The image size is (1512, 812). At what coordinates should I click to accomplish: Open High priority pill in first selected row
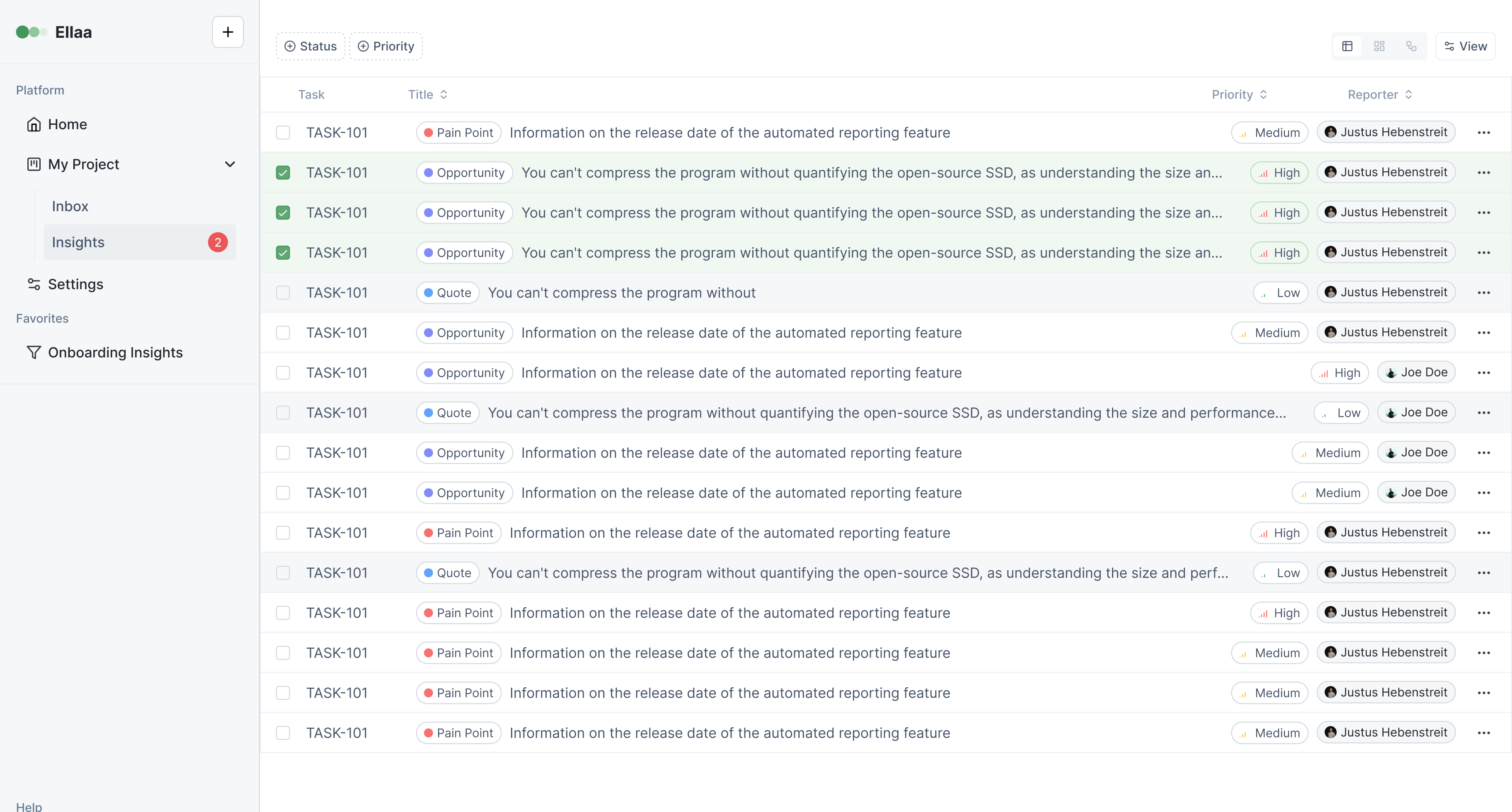1279,172
